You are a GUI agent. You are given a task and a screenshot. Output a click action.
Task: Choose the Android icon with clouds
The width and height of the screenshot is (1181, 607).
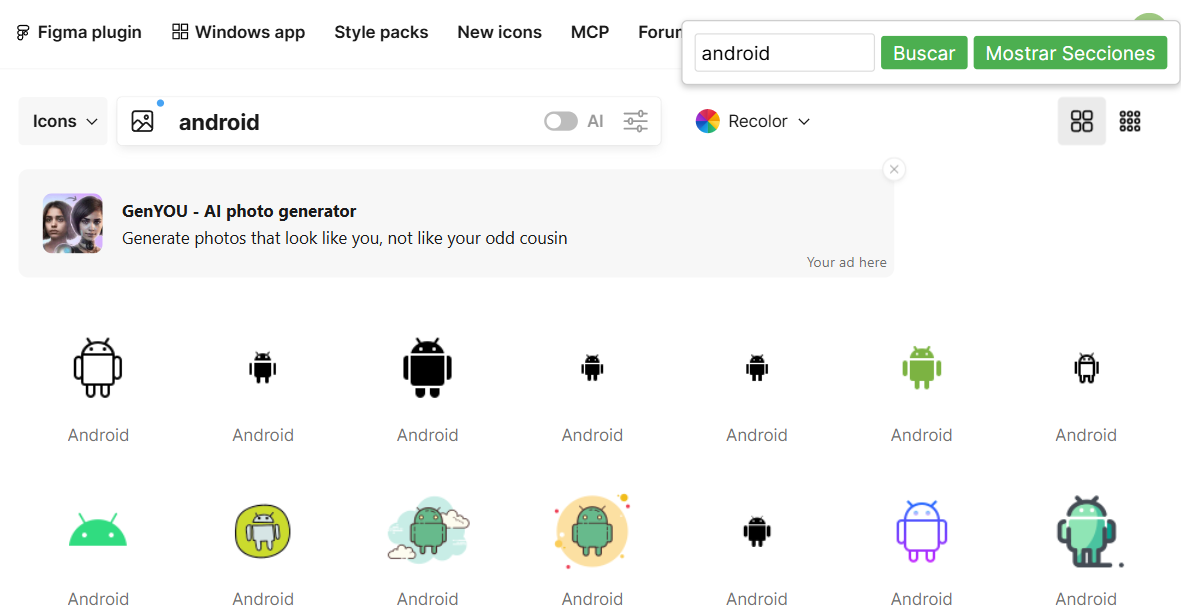(x=428, y=531)
